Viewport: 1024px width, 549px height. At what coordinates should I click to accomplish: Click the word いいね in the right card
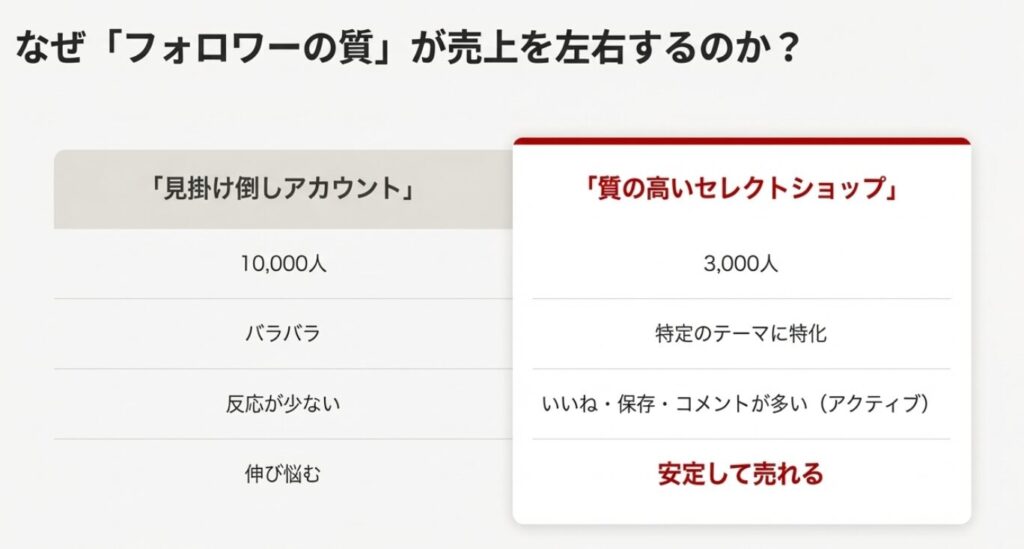[569, 404]
